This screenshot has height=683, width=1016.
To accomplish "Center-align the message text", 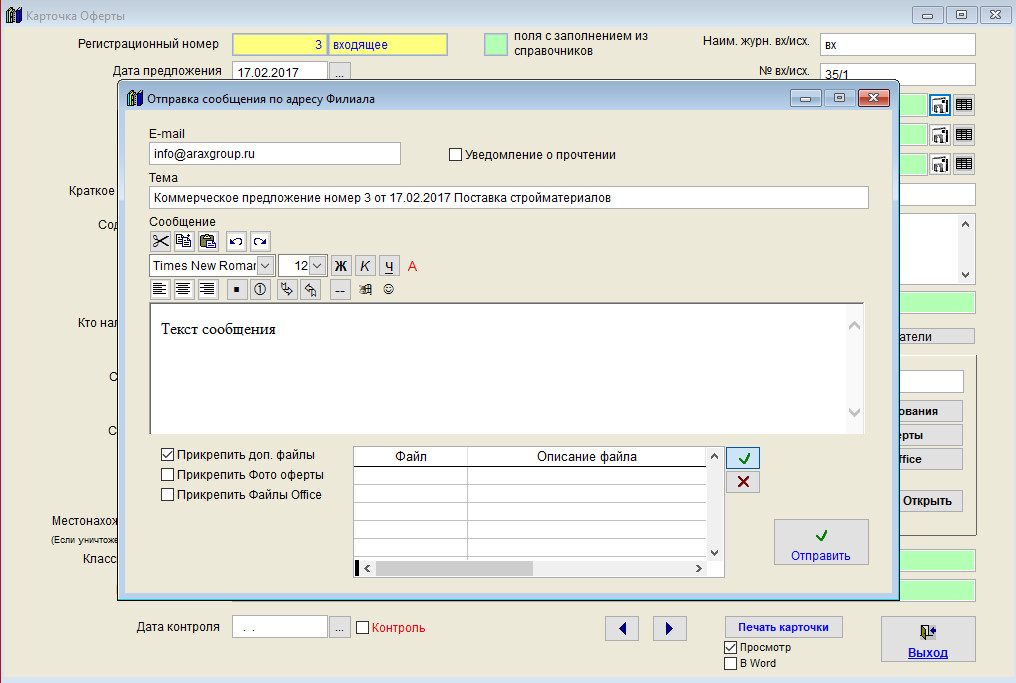I will [184, 290].
